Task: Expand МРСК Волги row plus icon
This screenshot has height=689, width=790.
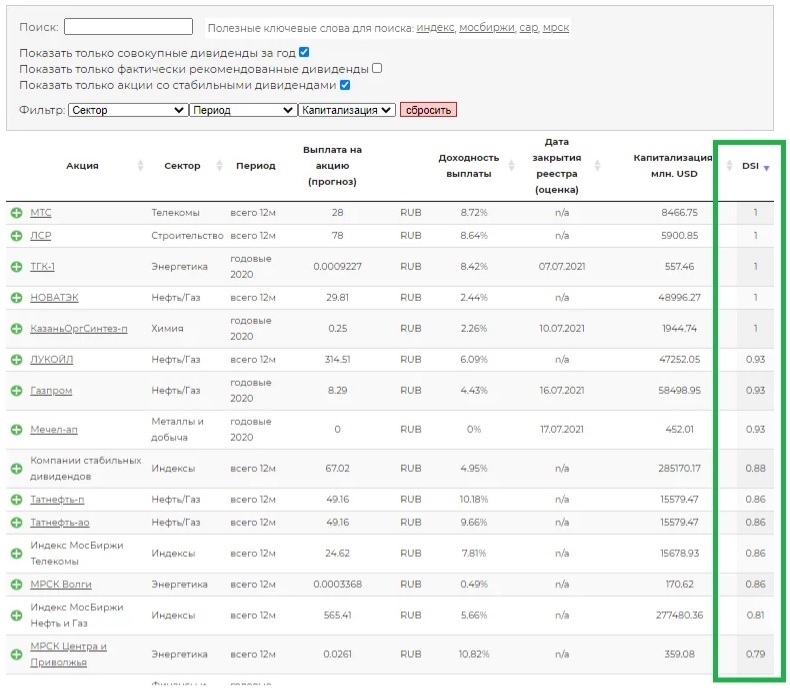Action: click(17, 584)
